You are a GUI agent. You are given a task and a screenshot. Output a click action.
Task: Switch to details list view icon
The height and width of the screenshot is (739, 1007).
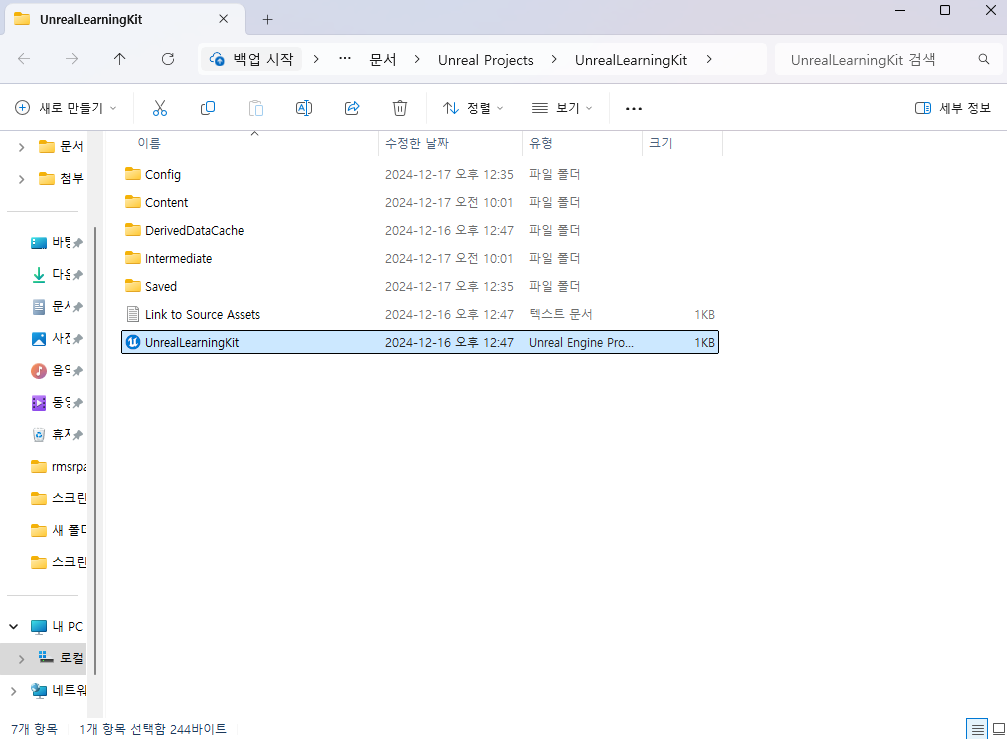point(977,729)
